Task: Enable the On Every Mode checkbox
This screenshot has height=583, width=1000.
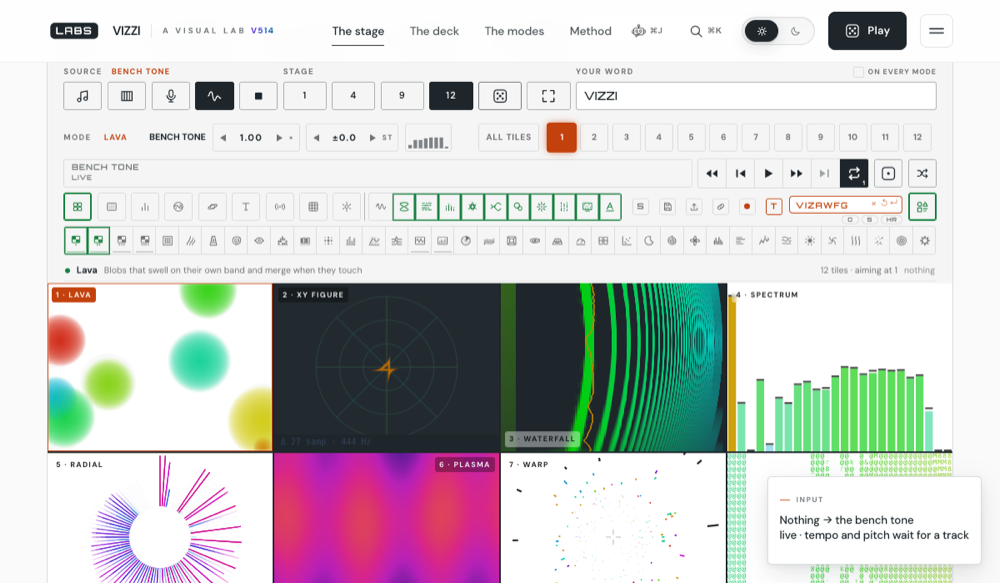Action: point(858,72)
